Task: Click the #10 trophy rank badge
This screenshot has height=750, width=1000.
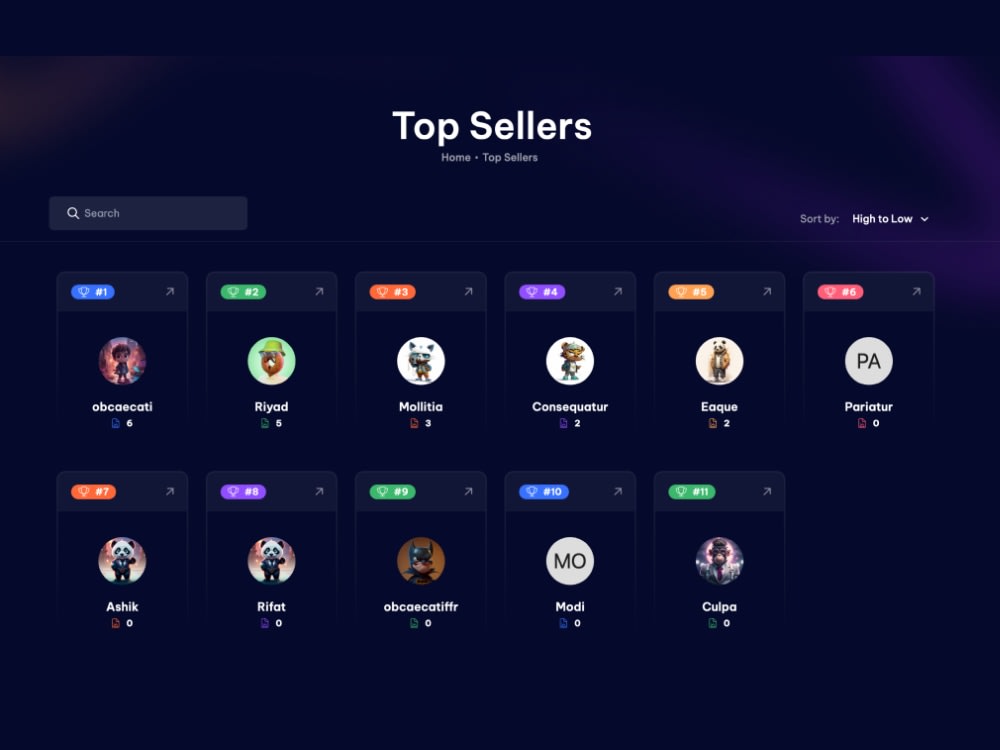Action: click(x=544, y=492)
